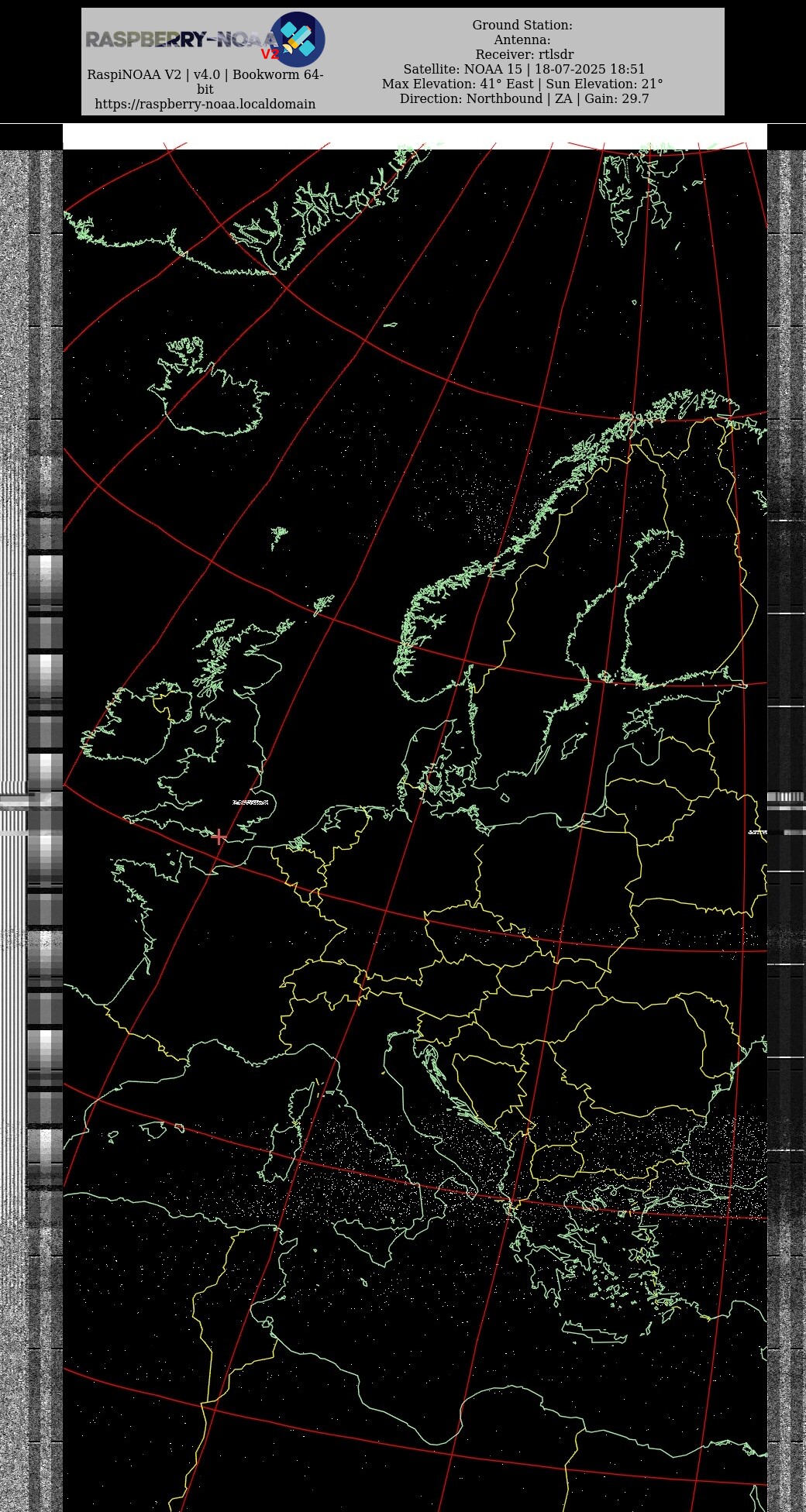This screenshot has height=1512, width=806.
Task: Select the 'Receiver: rtlsdr' line
Action: 525,54
